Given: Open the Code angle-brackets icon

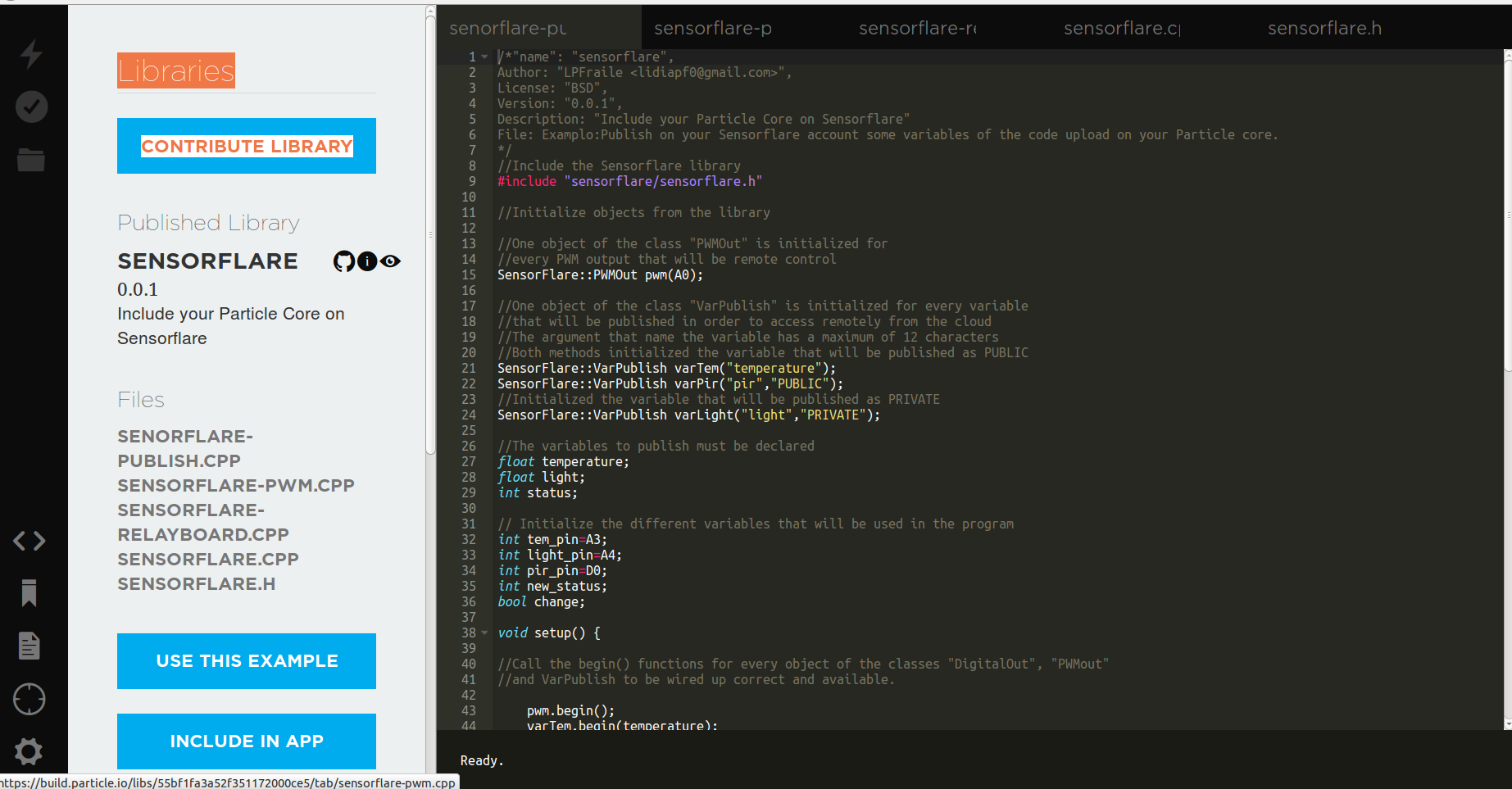Looking at the screenshot, I should pyautogui.click(x=30, y=541).
